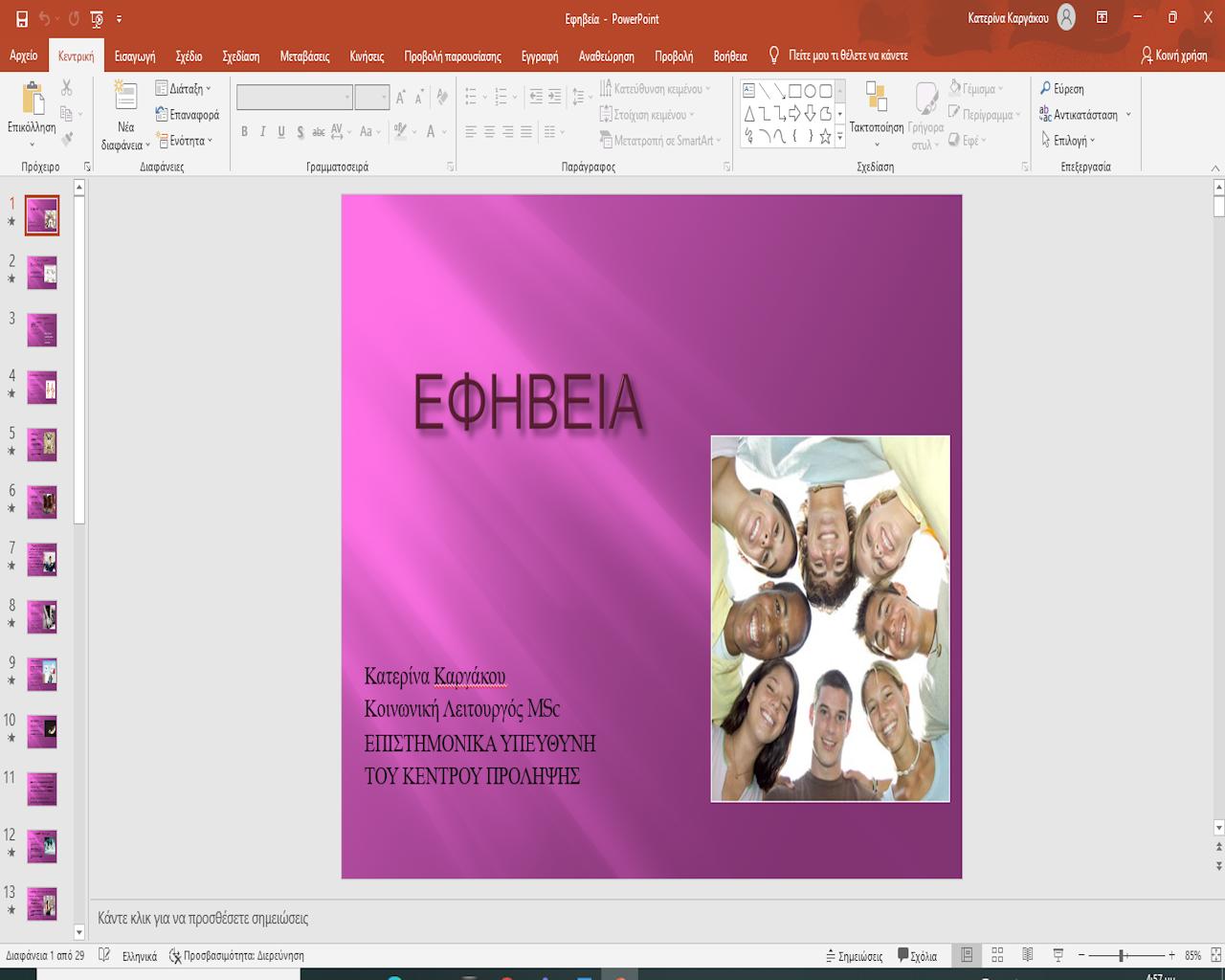The height and width of the screenshot is (980, 1225).
Task: Select slide 5 thumbnail
Action: coord(42,444)
